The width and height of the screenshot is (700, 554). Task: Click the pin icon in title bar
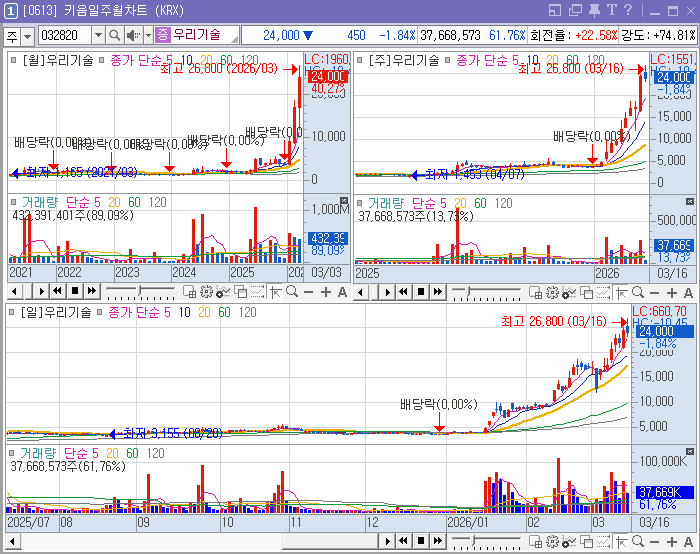tap(594, 10)
